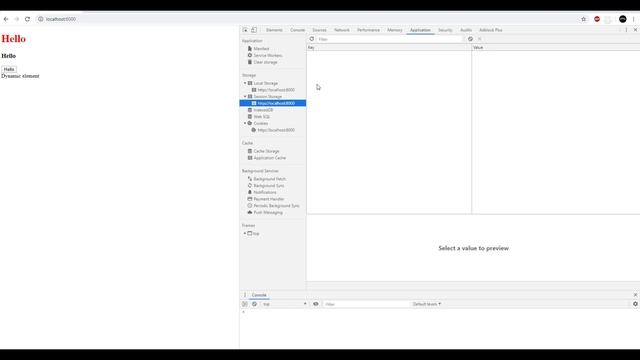The width and height of the screenshot is (640, 360).
Task: Click the Key column header
Action: tap(389, 48)
